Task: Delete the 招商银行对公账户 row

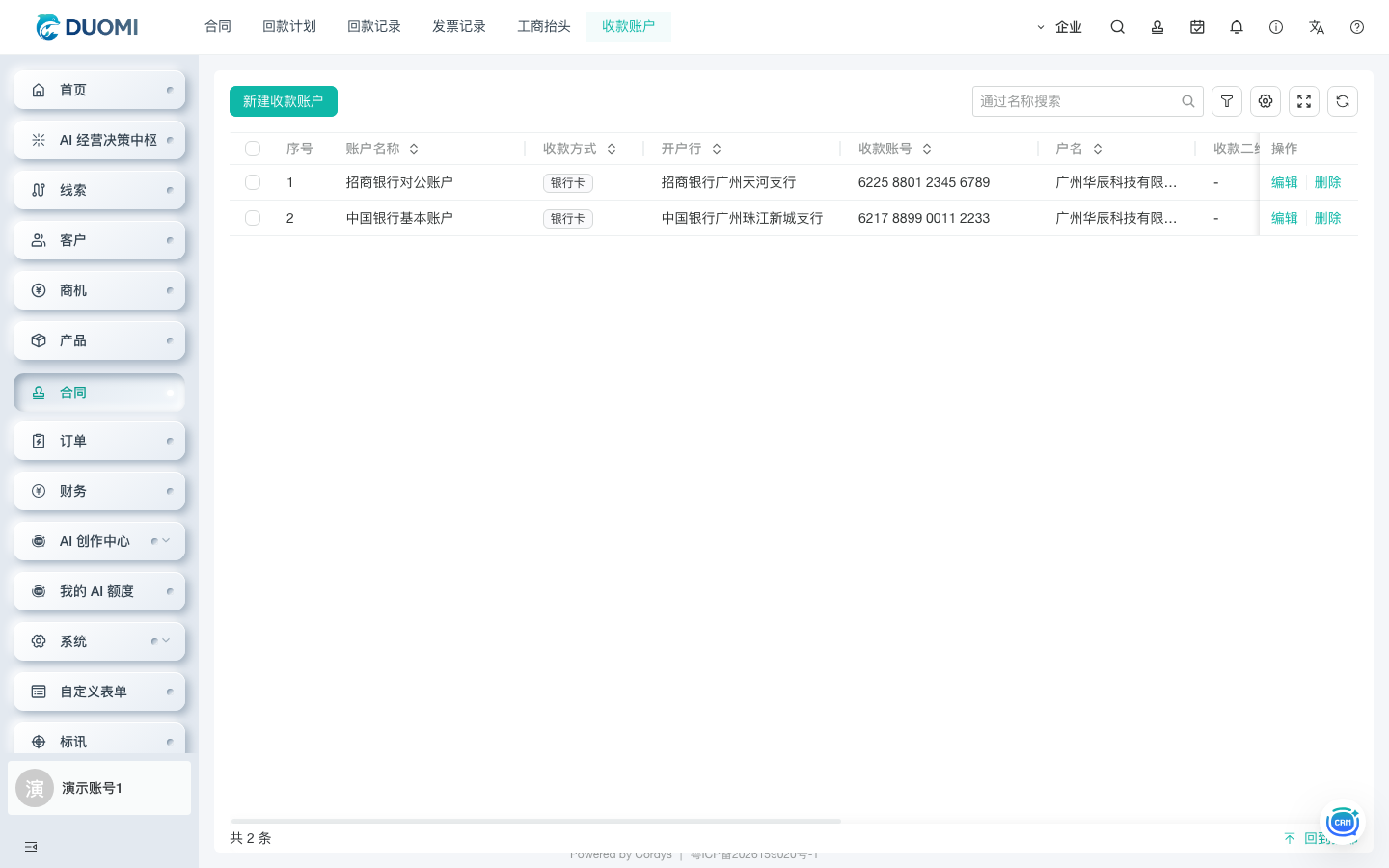Action: 1328,182
